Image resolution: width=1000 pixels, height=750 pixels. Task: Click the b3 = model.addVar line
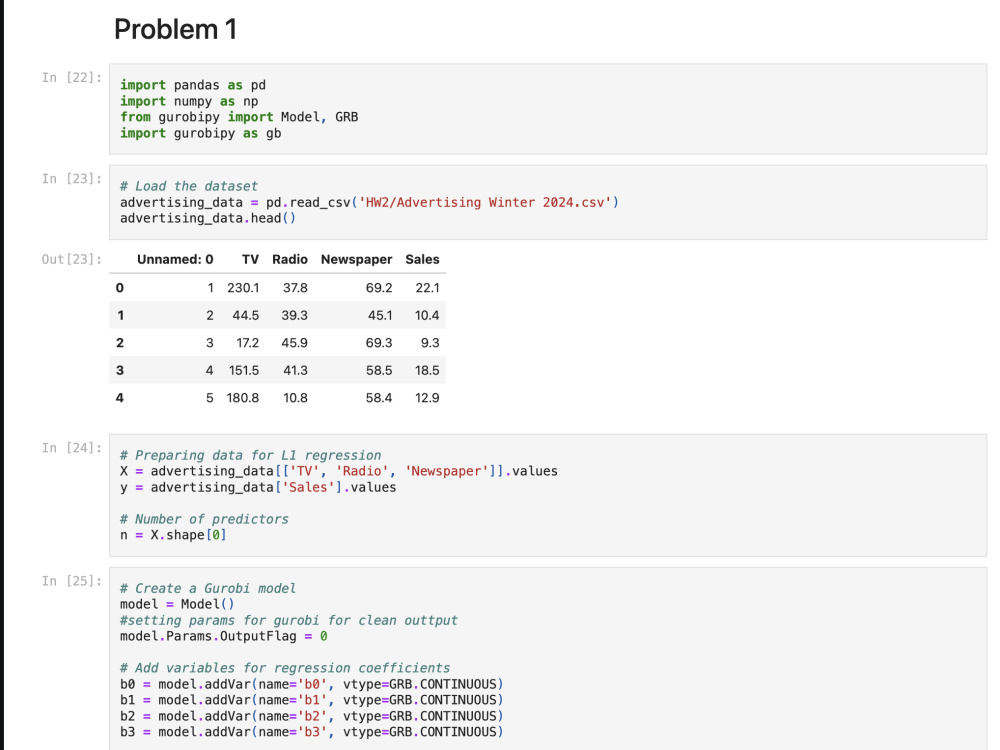(x=312, y=732)
